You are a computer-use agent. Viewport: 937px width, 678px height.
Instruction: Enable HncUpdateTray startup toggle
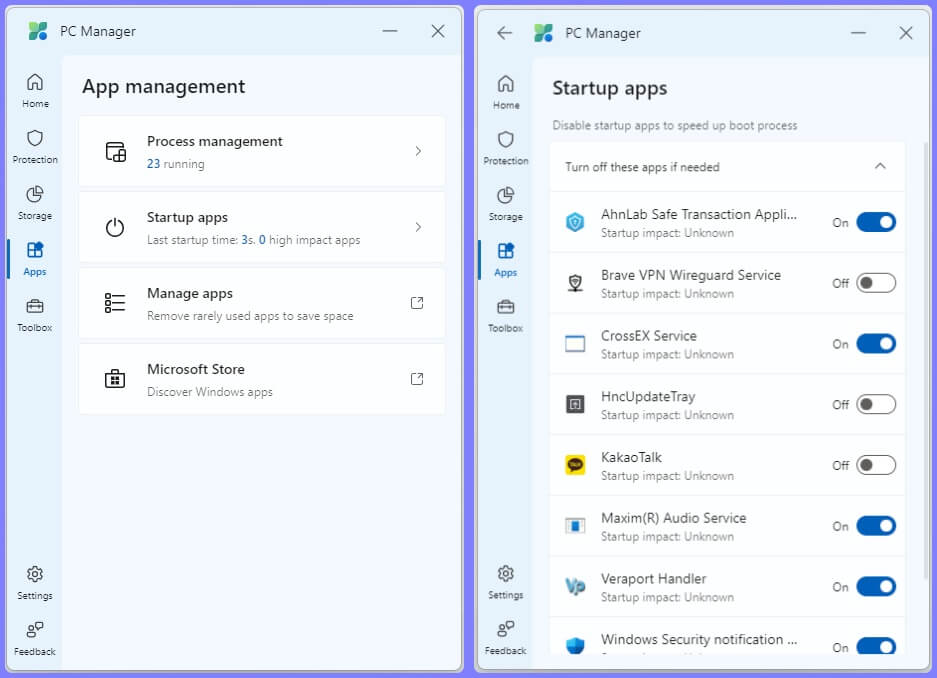876,404
